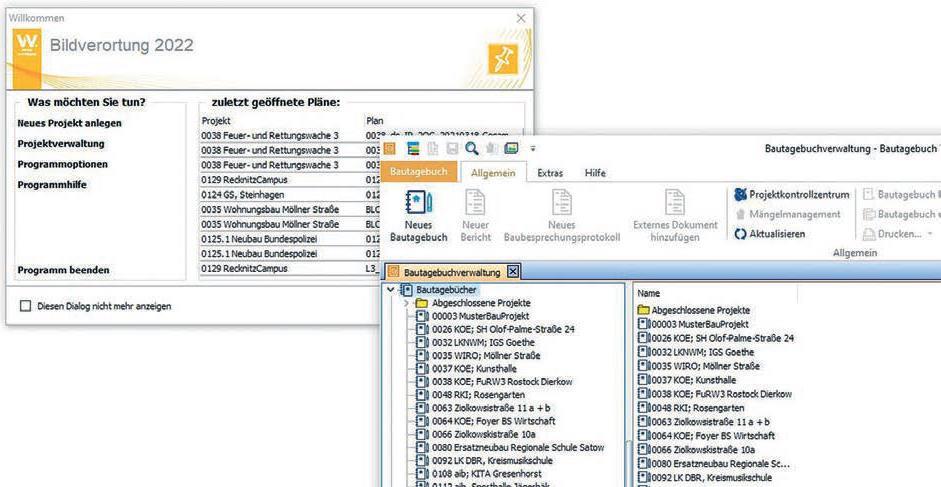Open search with the magnifier icon
Viewport: 941px width, 487px height.
(472, 148)
